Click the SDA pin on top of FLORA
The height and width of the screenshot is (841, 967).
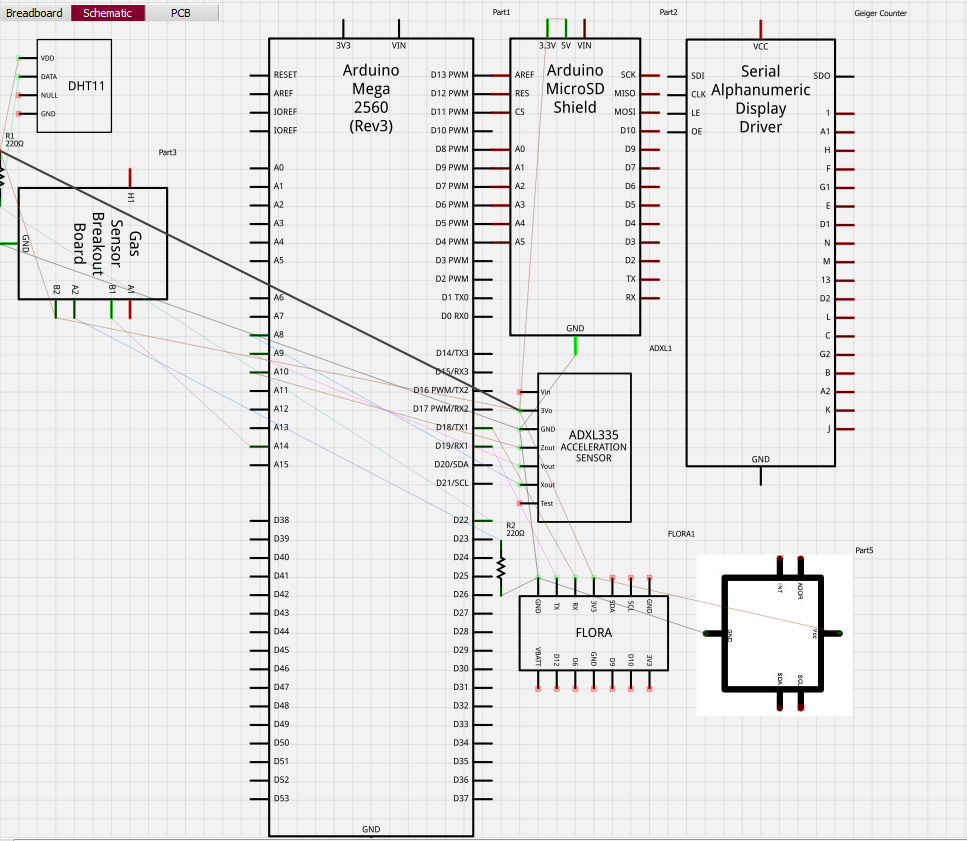[612, 586]
